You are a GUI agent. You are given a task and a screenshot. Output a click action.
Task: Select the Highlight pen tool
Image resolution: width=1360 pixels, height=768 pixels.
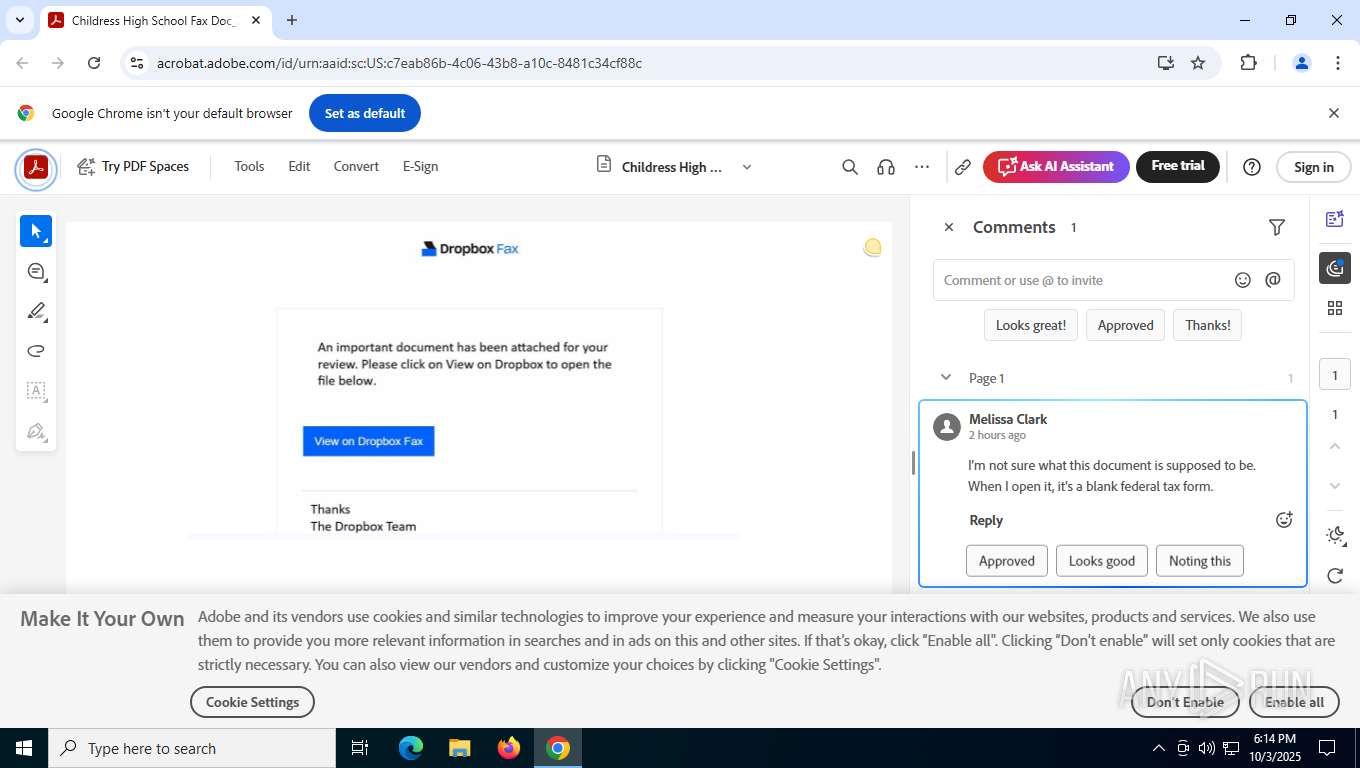(36, 311)
